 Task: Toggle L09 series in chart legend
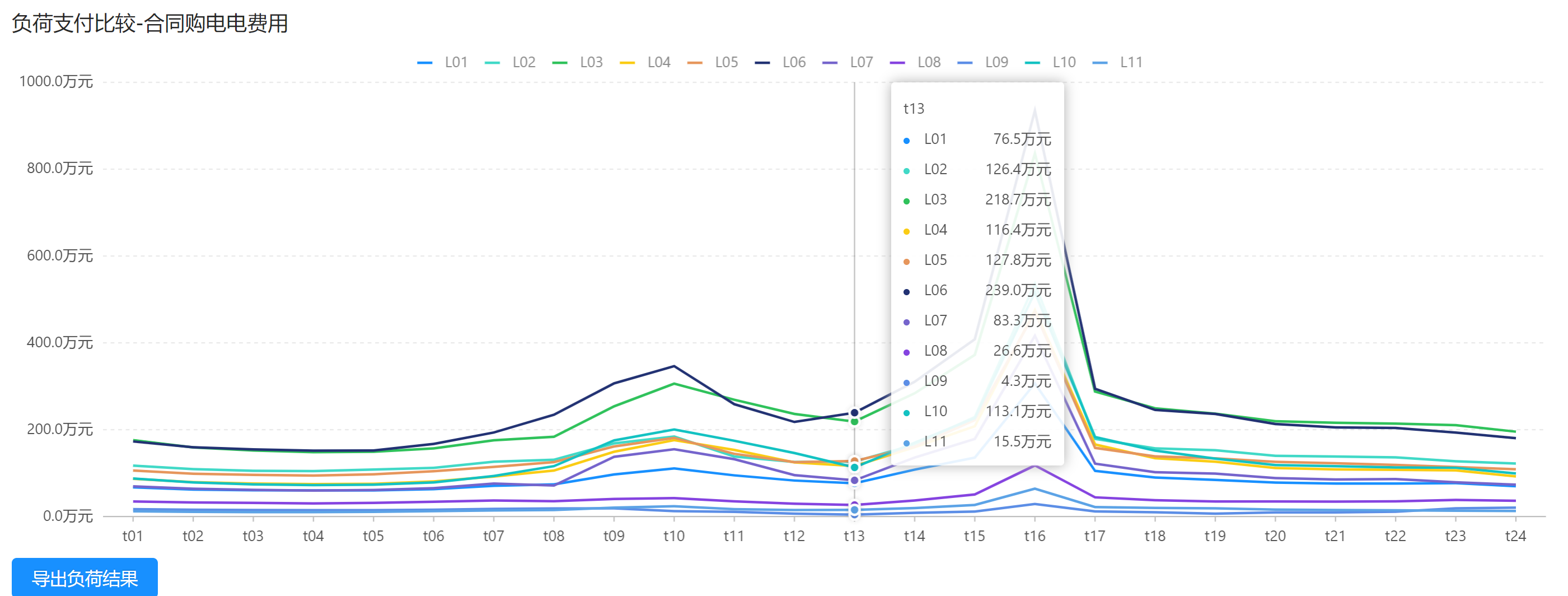[x=983, y=62]
